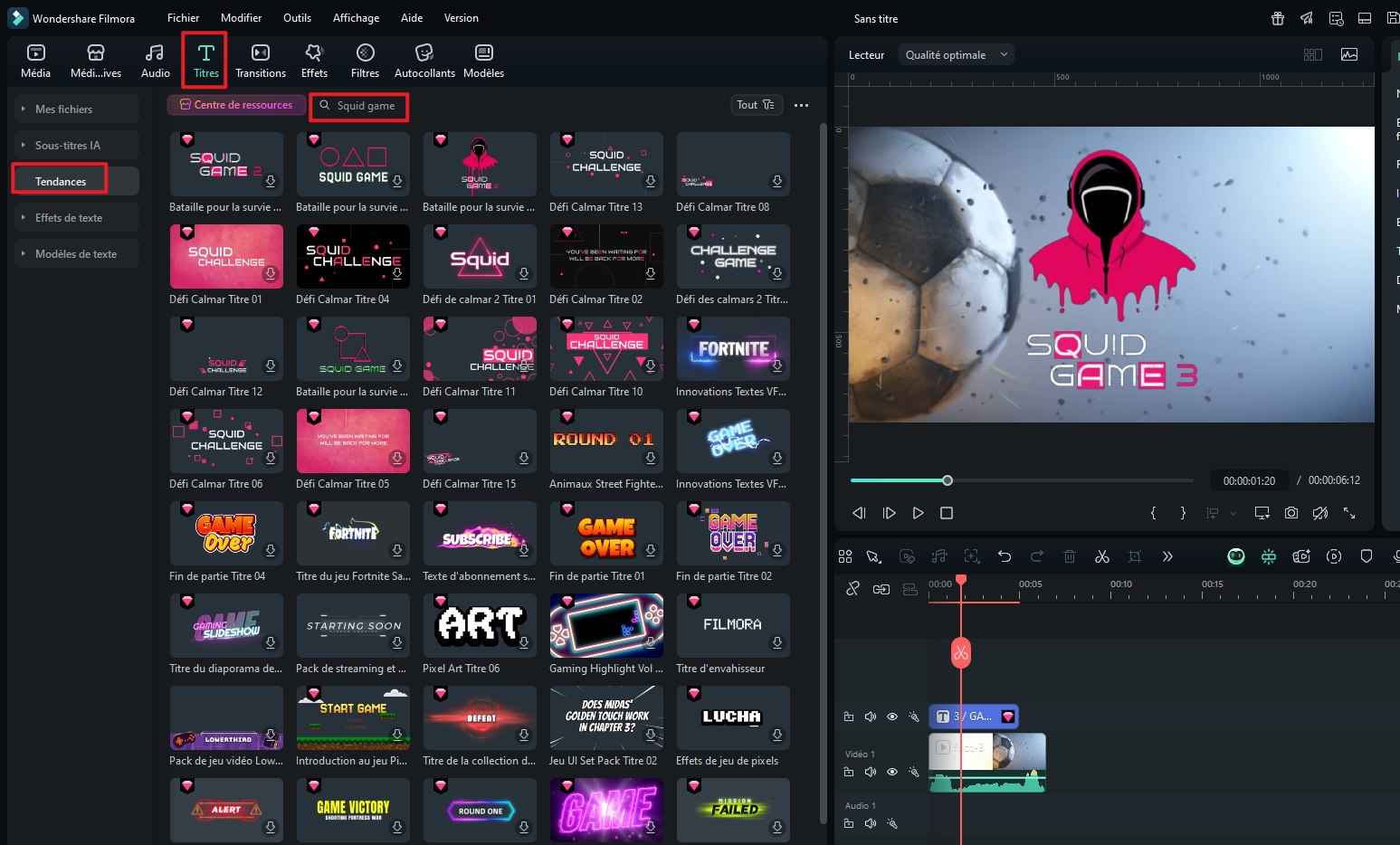Screen dimensions: 1400x845
Task: Delete the selected clip with trash icon
Action: tap(1070, 556)
